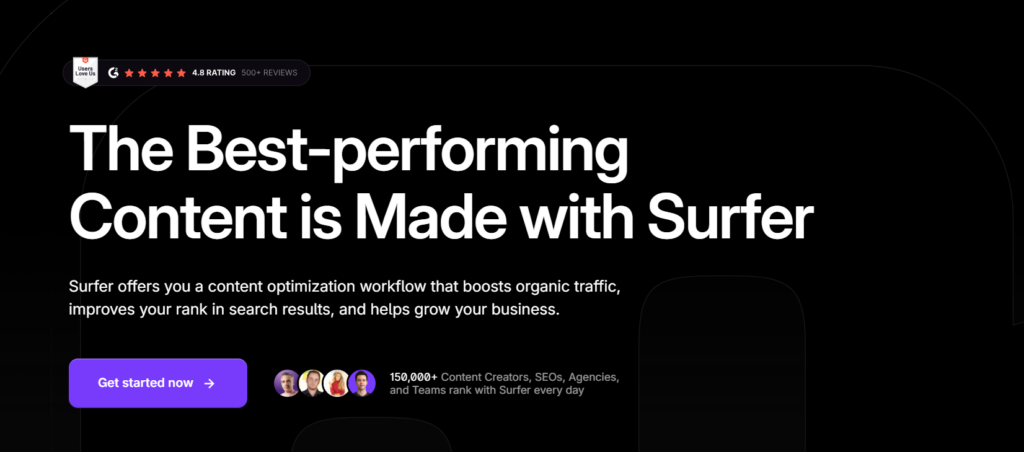
Task: Click the improves your rank in search results line
Action: [x=314, y=309]
